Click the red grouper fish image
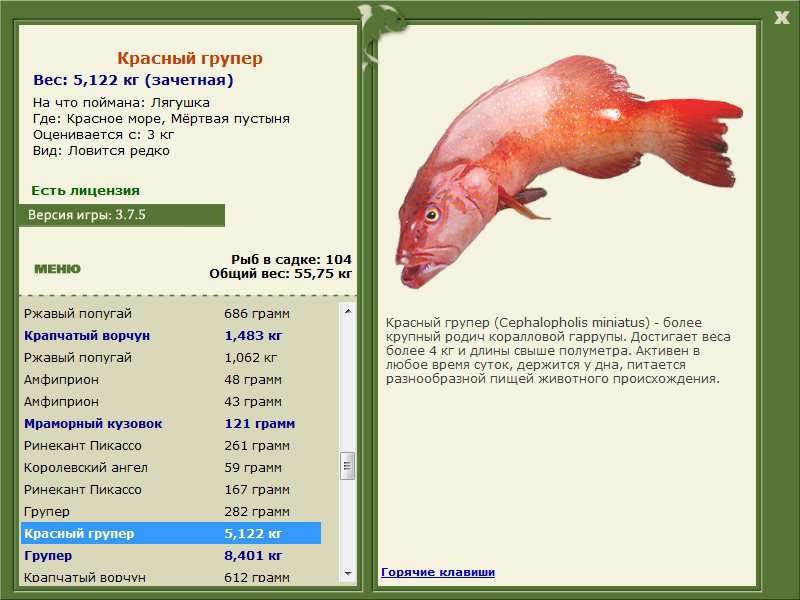Screen dimensions: 800x600 pyautogui.click(x=569, y=171)
